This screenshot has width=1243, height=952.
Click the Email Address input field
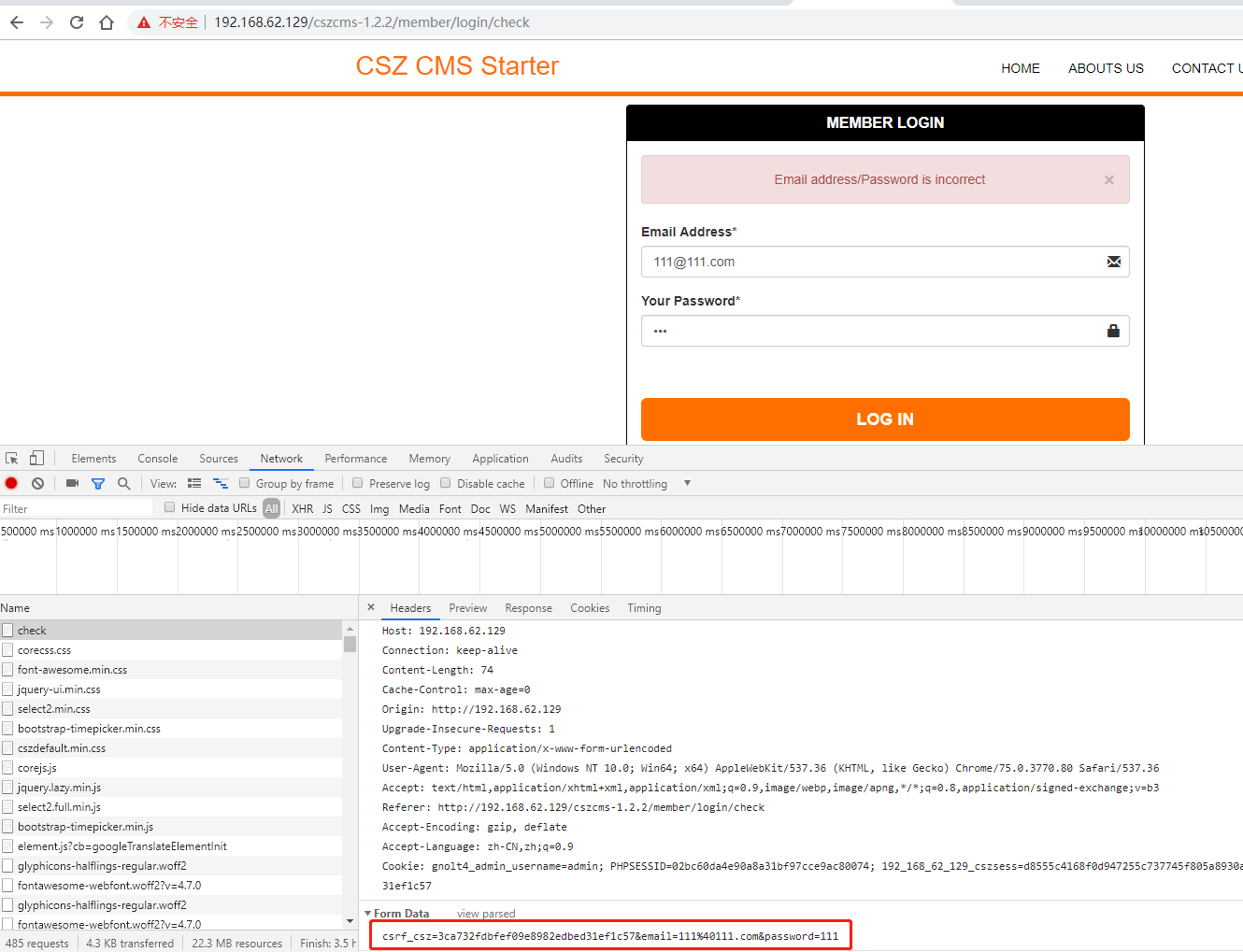[x=885, y=262]
